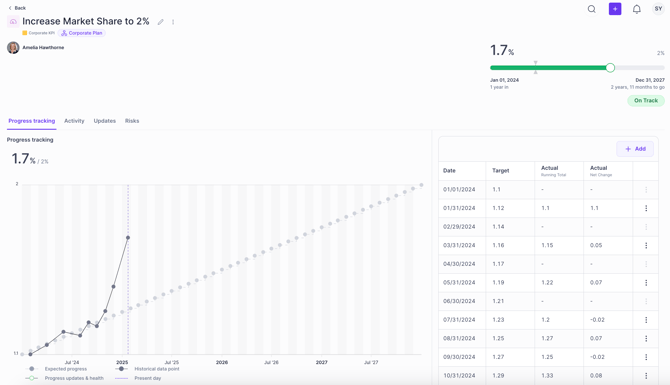
Task: Click the Jan 01, 2024 start date
Action: 504,80
